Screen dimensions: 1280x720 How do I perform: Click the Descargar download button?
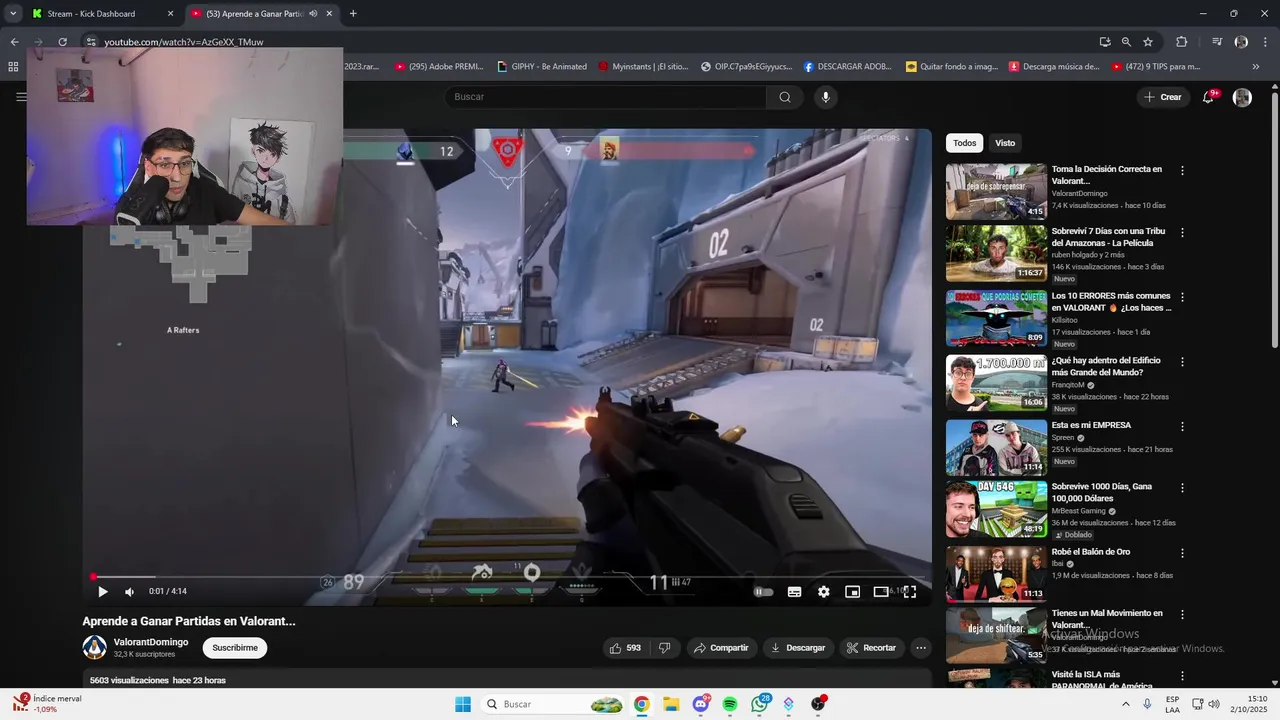click(x=798, y=648)
